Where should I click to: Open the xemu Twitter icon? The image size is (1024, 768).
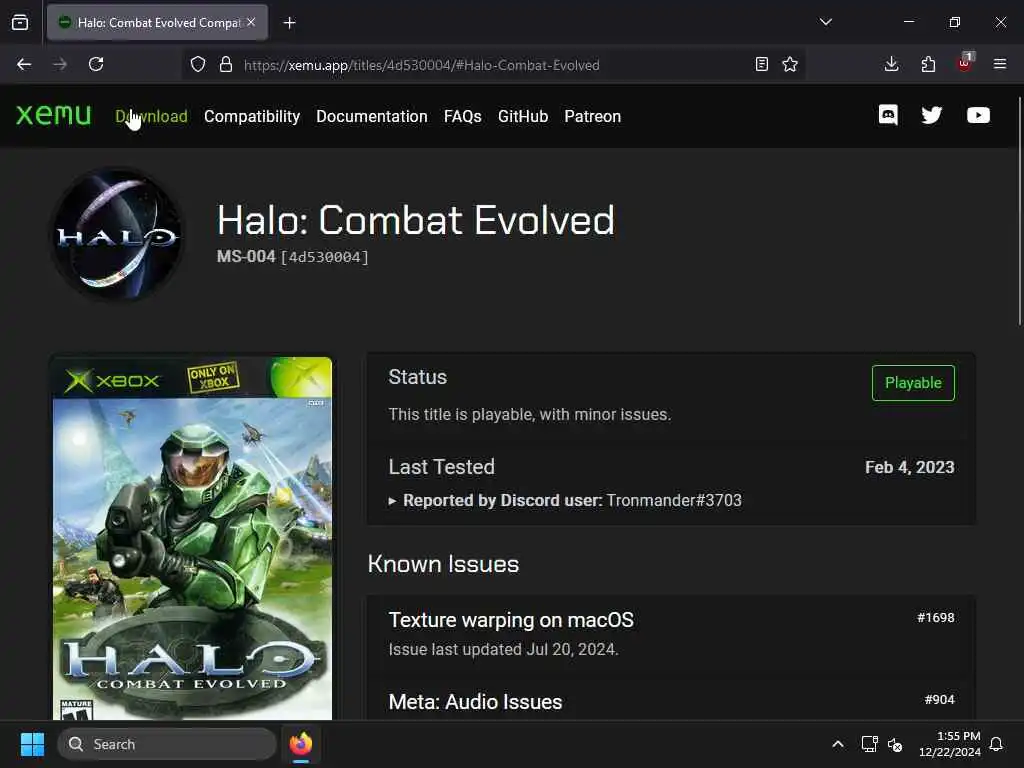click(932, 116)
